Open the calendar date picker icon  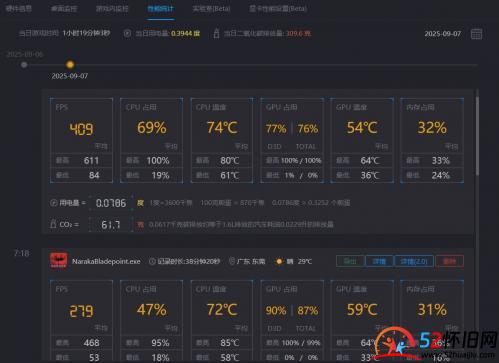click(476, 34)
